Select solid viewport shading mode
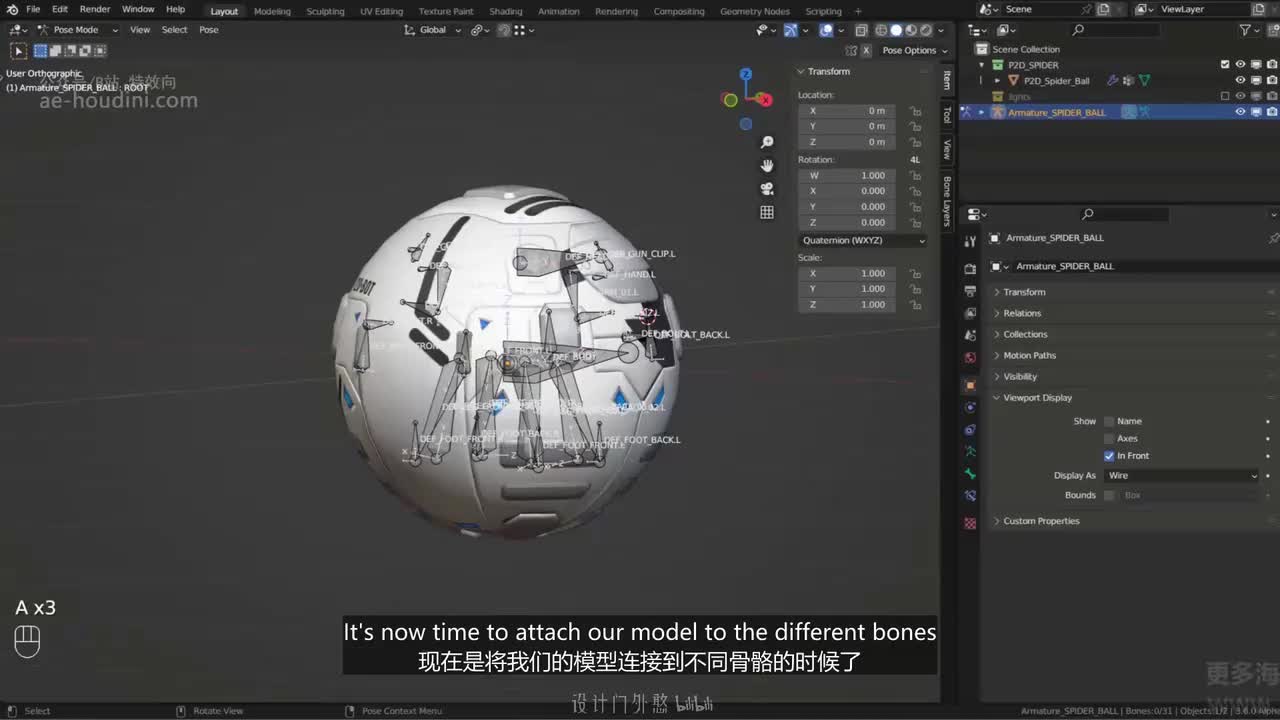 896,30
